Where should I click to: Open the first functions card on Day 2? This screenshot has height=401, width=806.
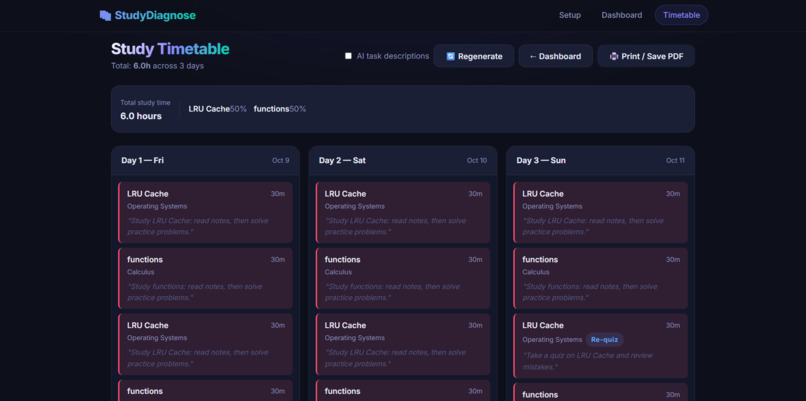[x=403, y=278]
